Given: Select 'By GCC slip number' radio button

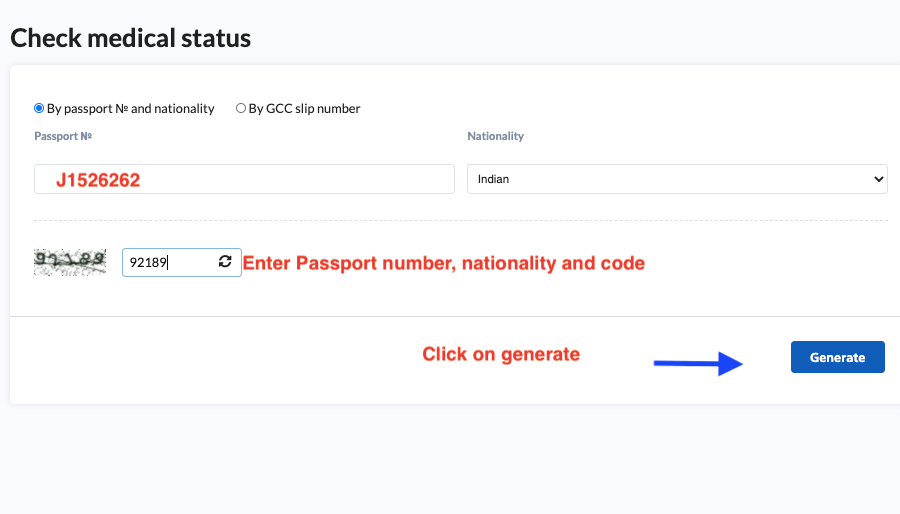Looking at the screenshot, I should (241, 108).
